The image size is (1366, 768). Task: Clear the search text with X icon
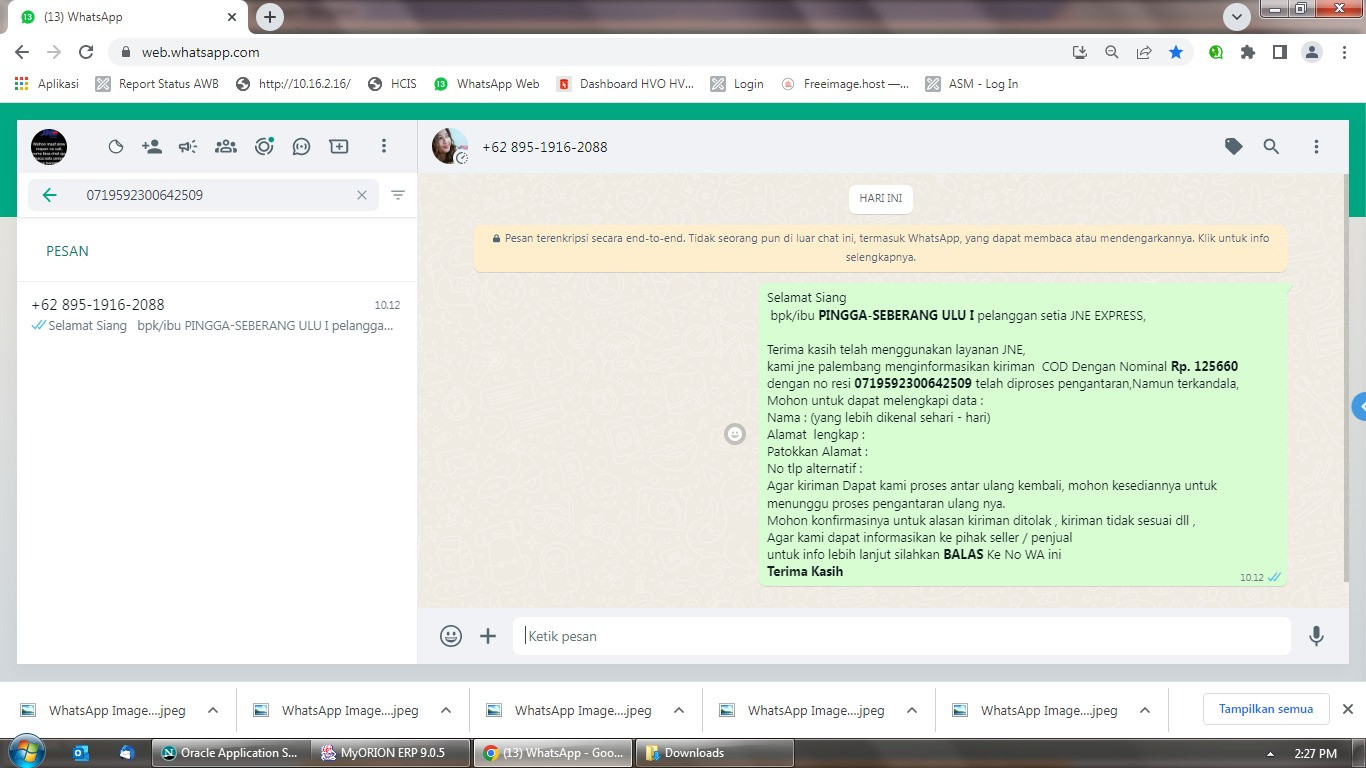pos(362,195)
